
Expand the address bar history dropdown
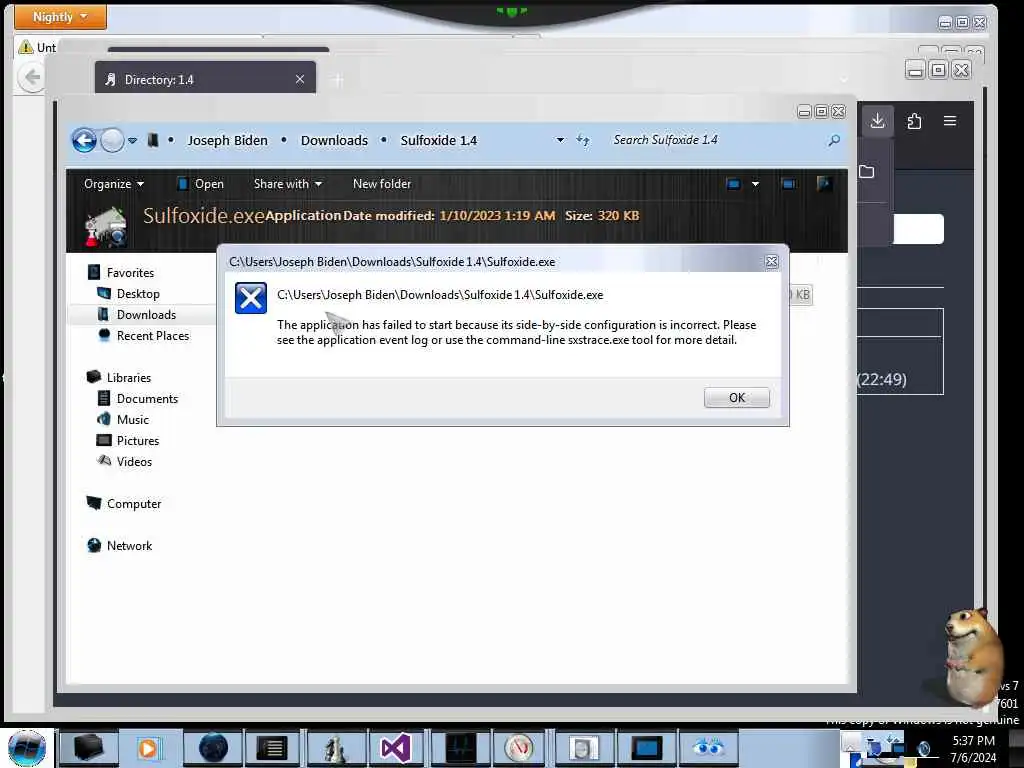tap(560, 140)
